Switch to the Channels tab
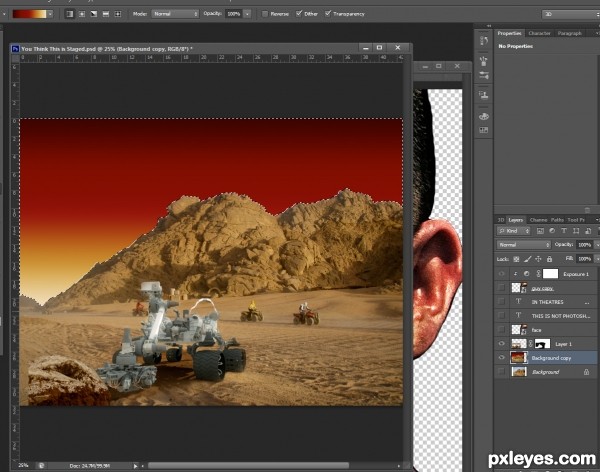The height and width of the screenshot is (472, 600). click(538, 220)
